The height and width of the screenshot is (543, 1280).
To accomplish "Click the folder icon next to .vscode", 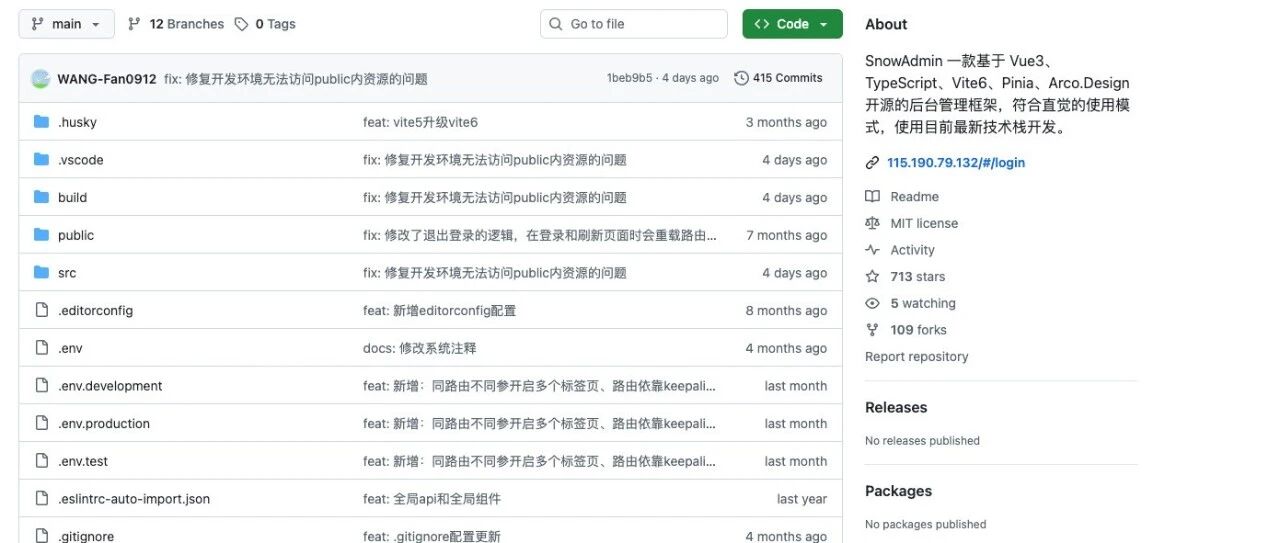I will point(41,160).
